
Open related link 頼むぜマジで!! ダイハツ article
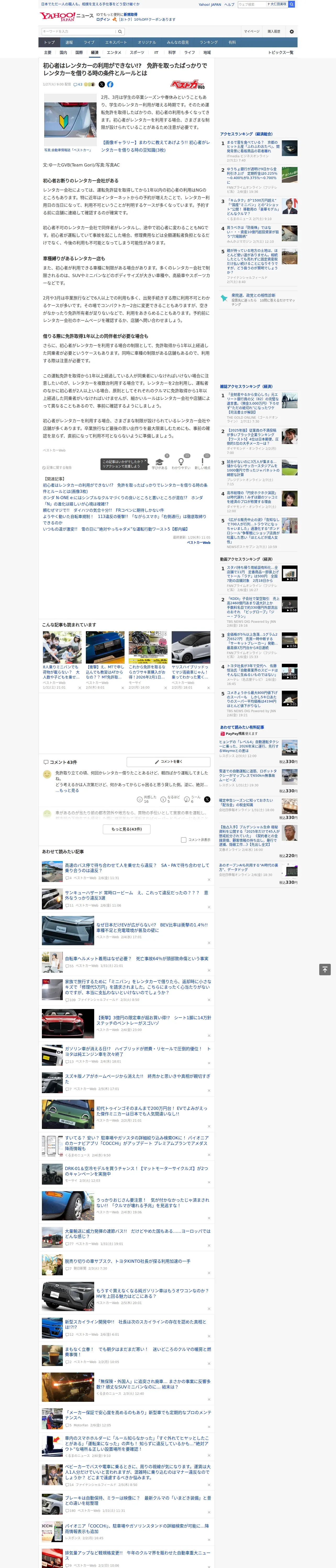pos(104,510)
